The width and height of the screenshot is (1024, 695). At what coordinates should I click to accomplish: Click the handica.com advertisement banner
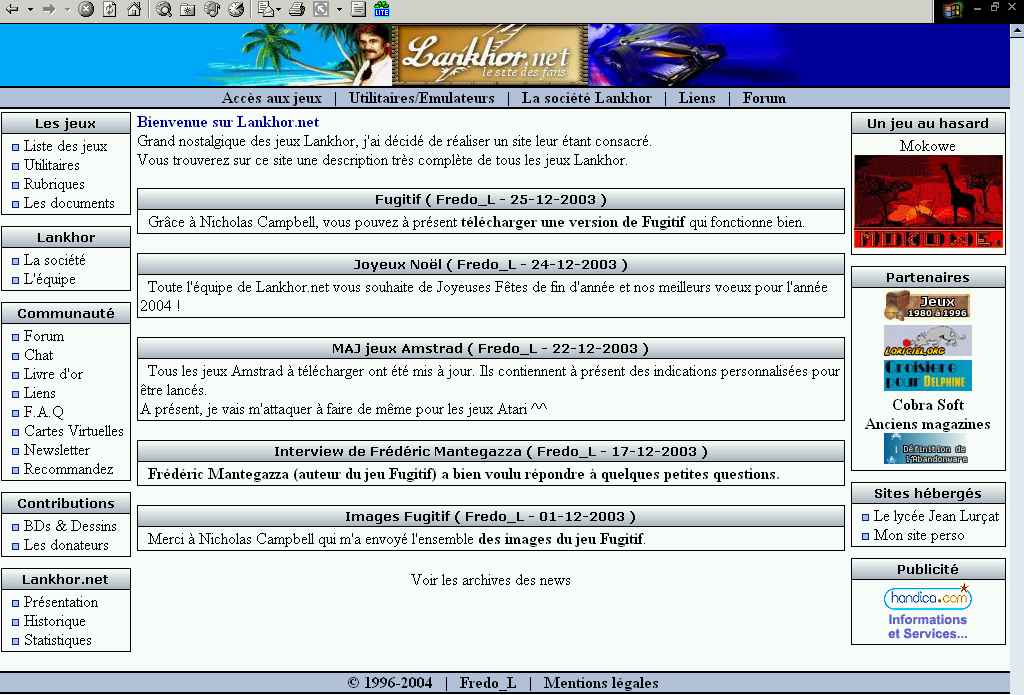pyautogui.click(x=927, y=612)
